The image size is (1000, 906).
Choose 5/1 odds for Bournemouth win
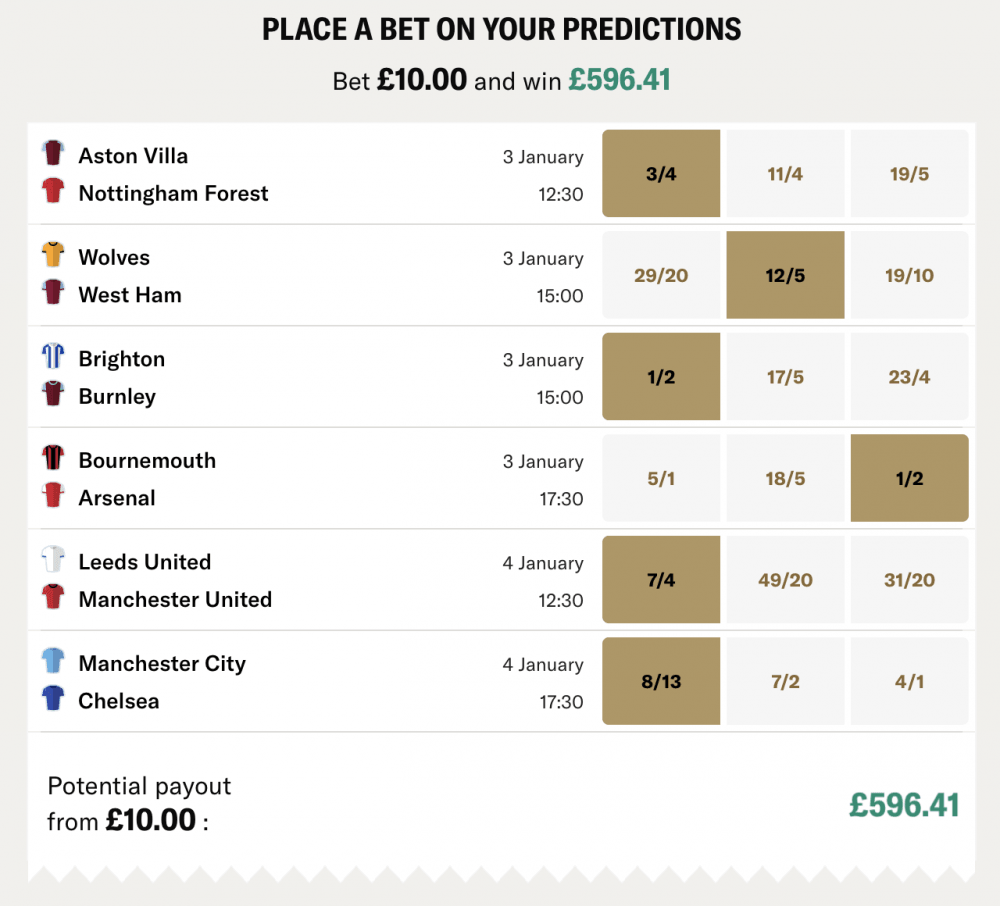point(660,478)
